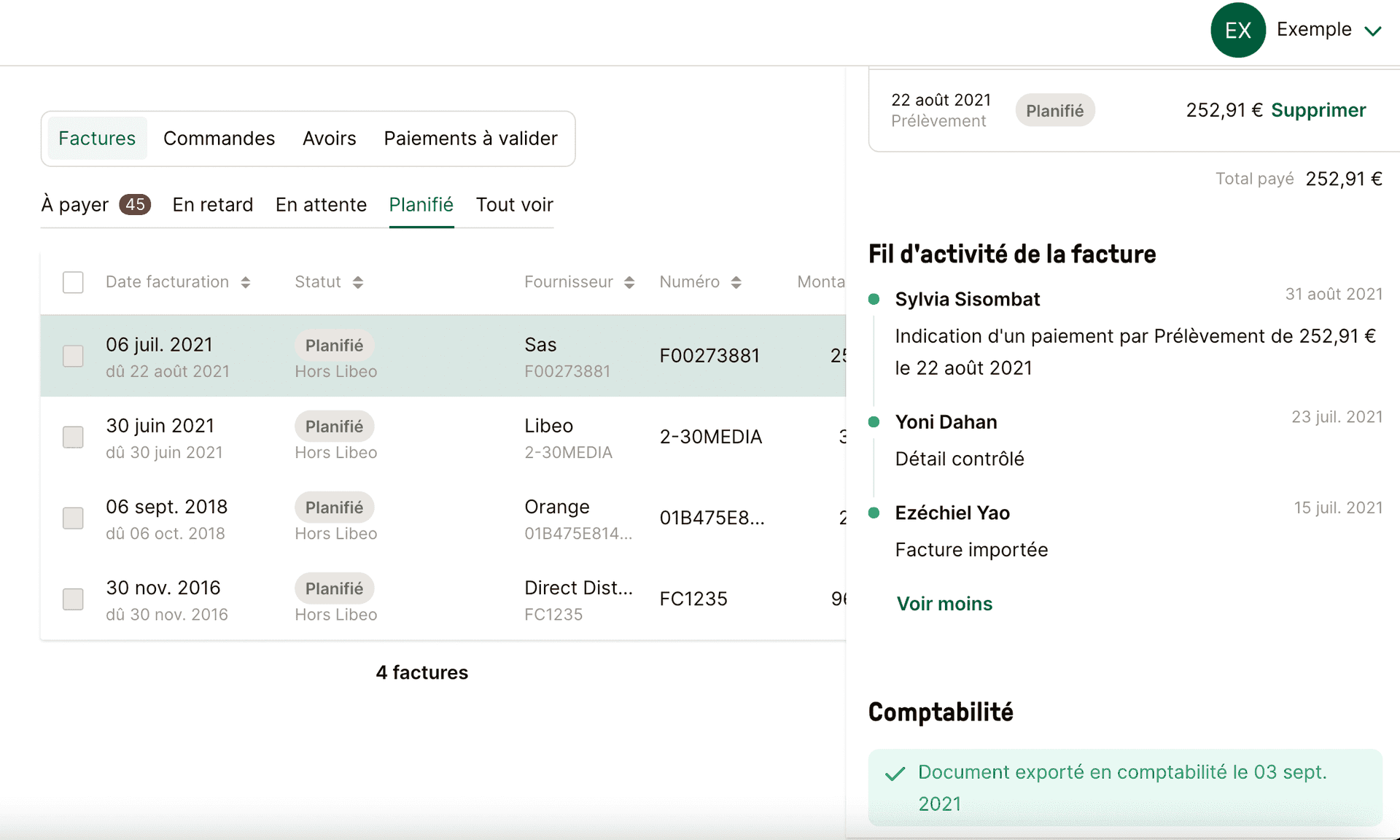The image size is (1400, 840).
Task: Check the Sas invoice F00273881 checkbox
Action: (73, 357)
